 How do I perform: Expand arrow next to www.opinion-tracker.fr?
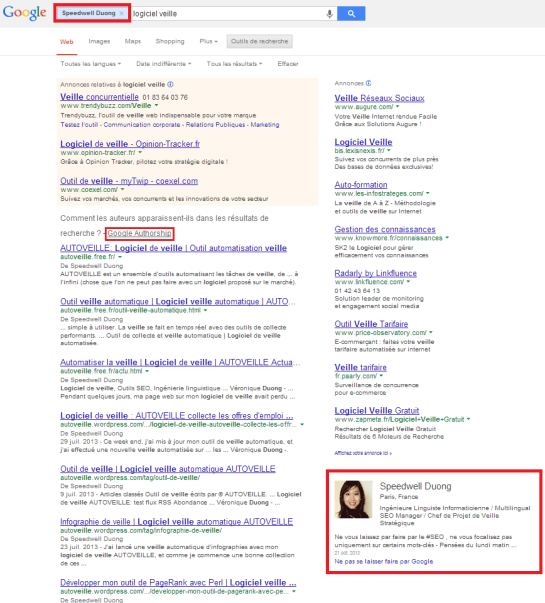click(140, 153)
